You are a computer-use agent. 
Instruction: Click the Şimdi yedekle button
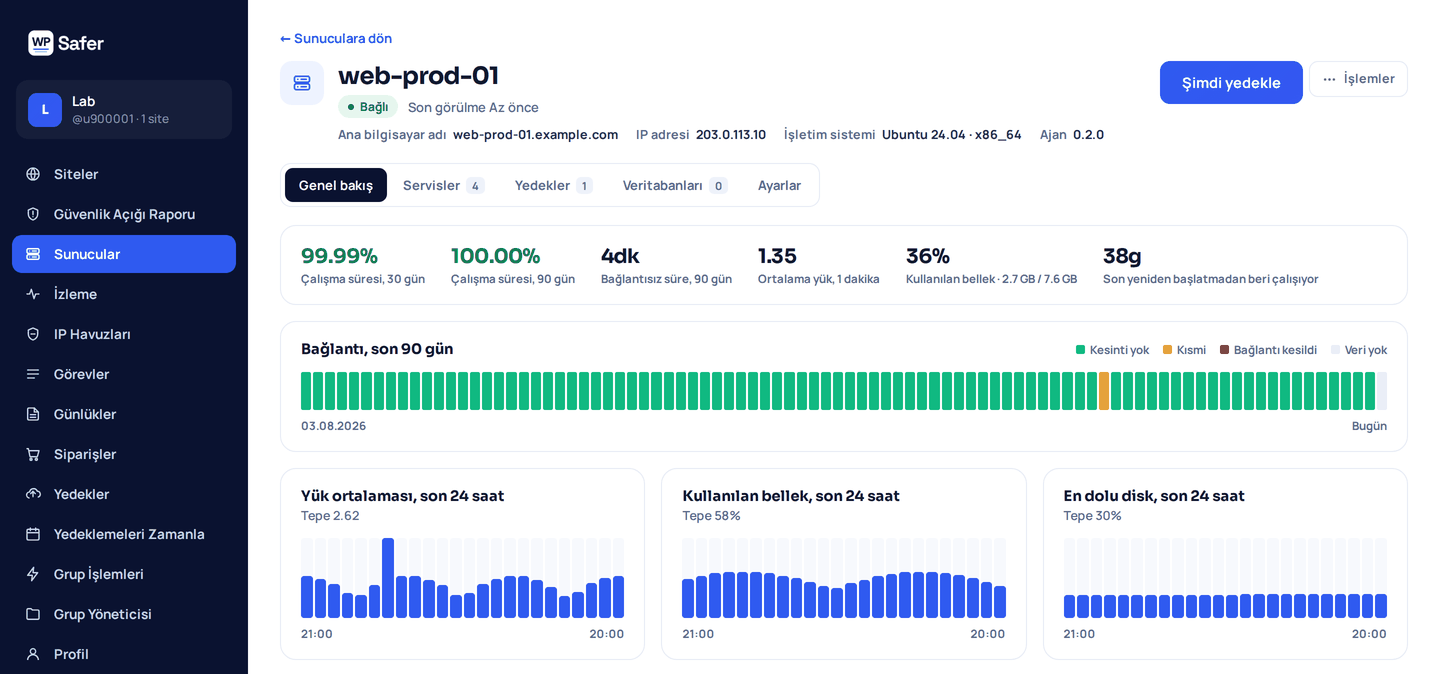pos(1231,83)
